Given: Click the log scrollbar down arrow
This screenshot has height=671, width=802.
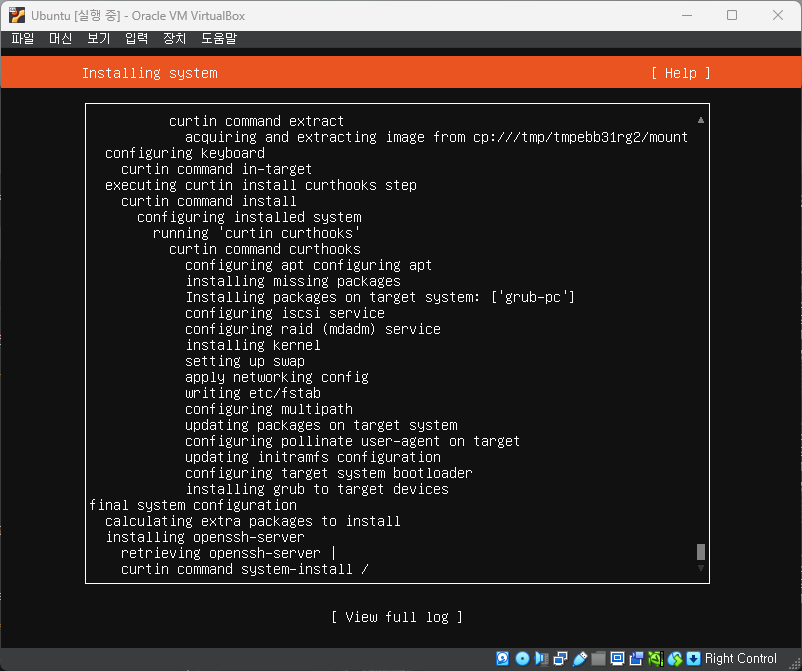Looking at the screenshot, I should [x=701, y=568].
